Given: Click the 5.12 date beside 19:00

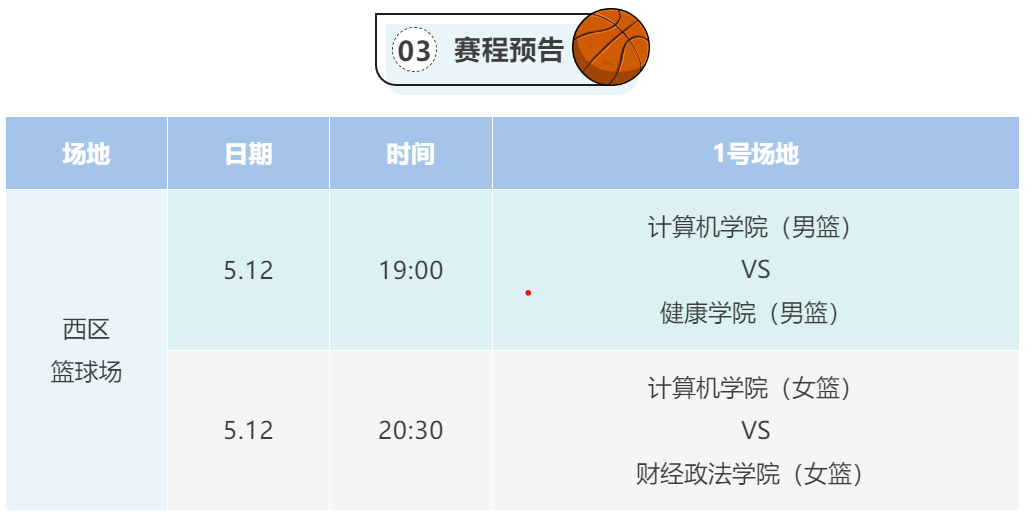Looking at the screenshot, I should pos(248,270).
